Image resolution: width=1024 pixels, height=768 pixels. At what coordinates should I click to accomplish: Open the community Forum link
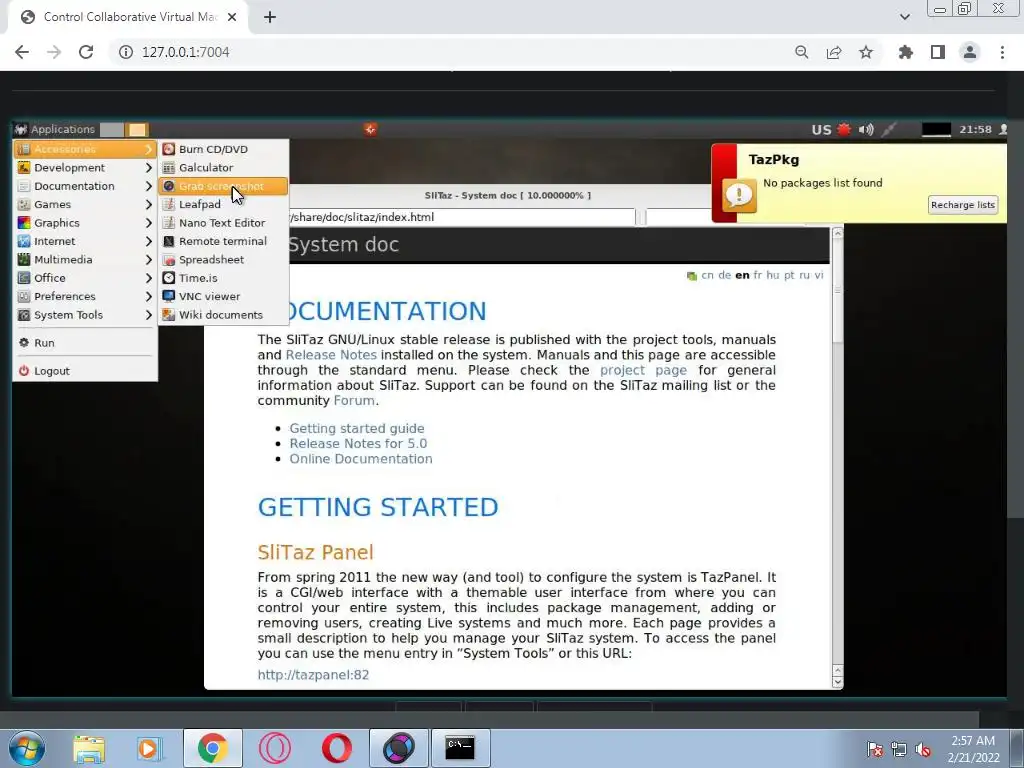[x=354, y=400]
